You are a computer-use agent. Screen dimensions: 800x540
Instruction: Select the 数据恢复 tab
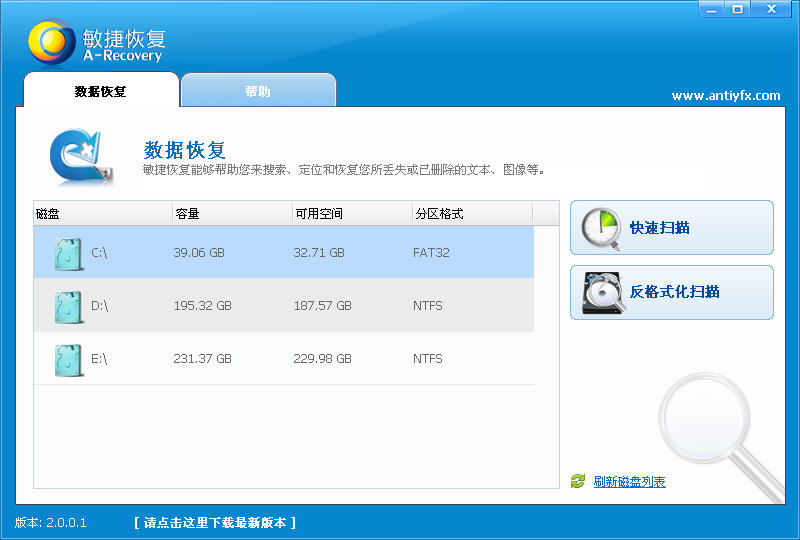click(100, 91)
